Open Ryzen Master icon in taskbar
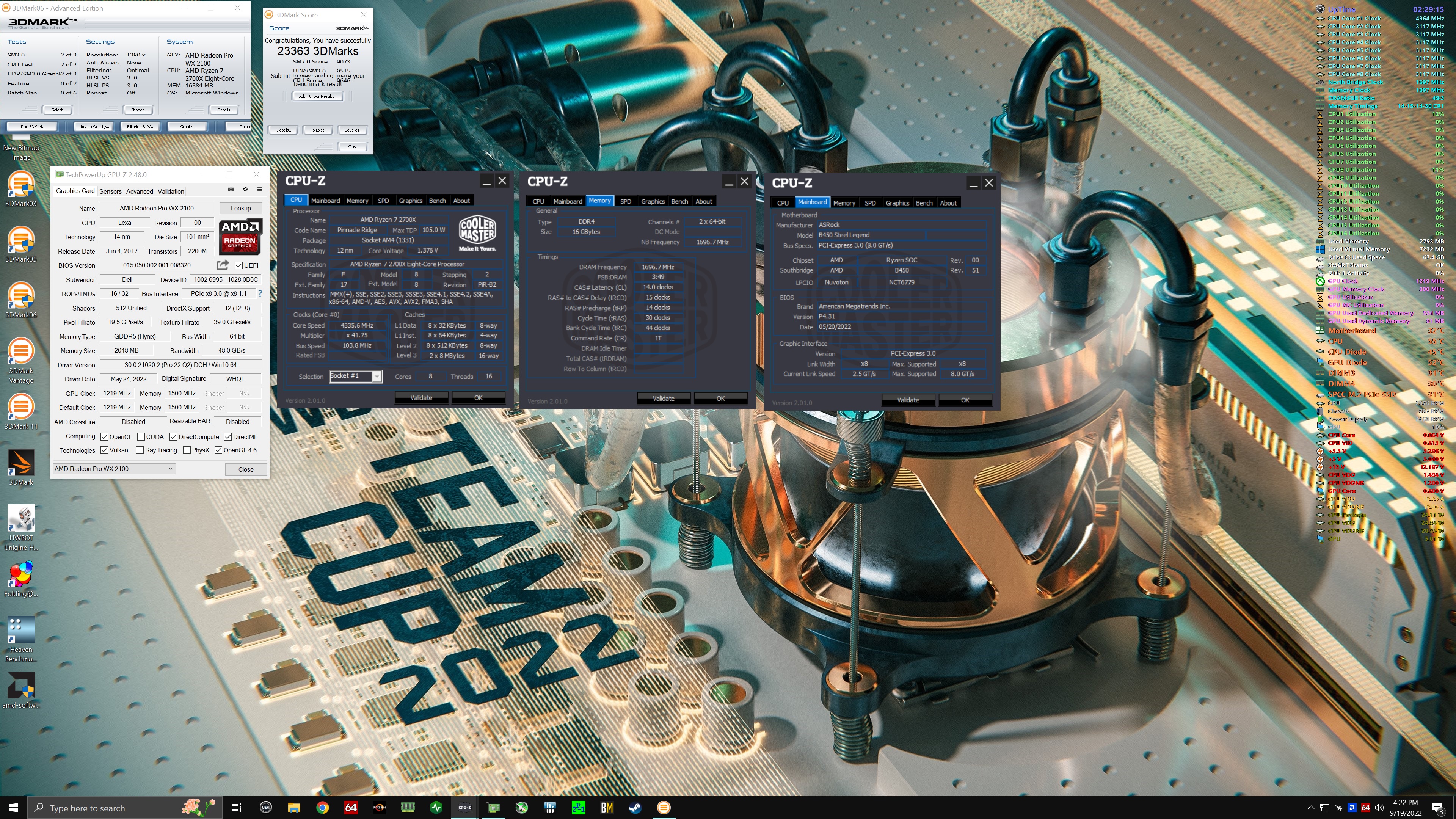 379,808
